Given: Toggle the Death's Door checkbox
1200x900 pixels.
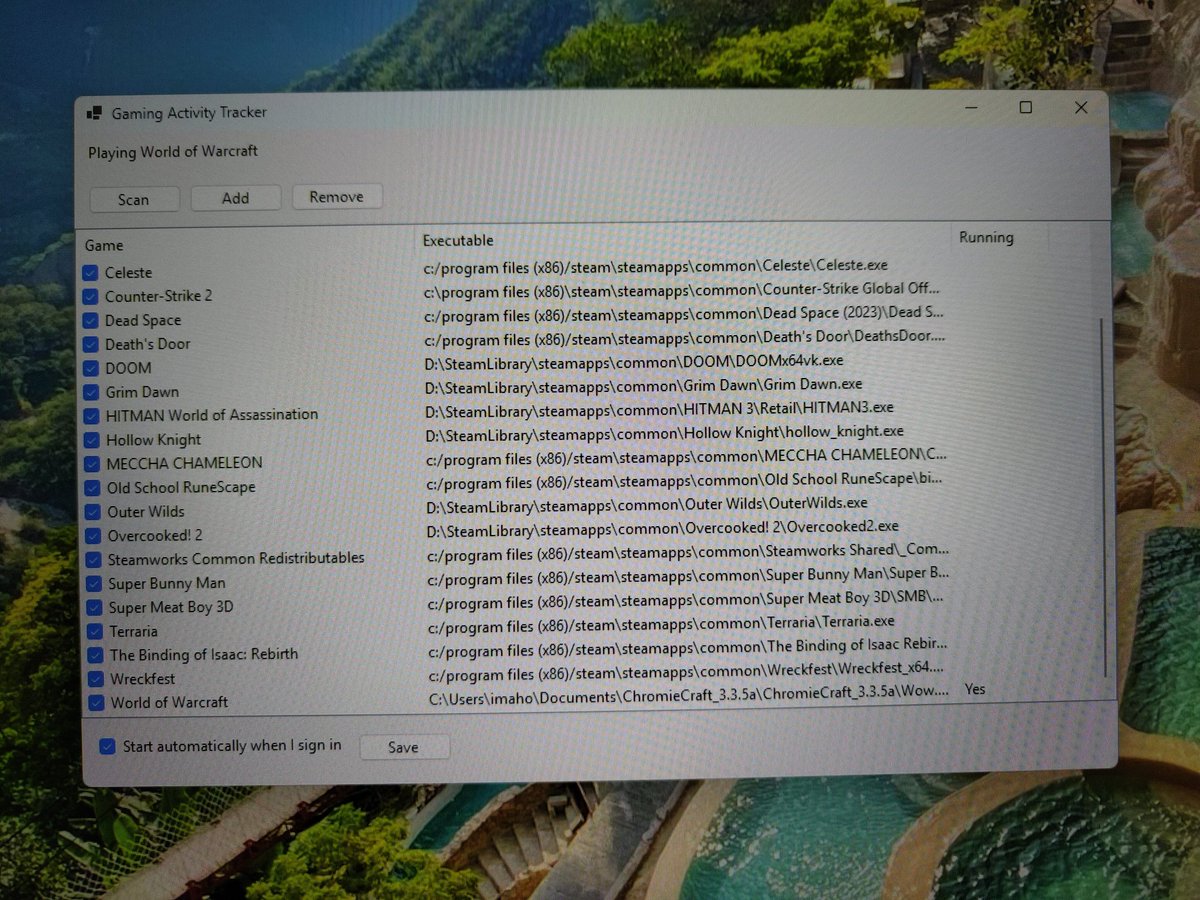Looking at the screenshot, I should click(90, 344).
